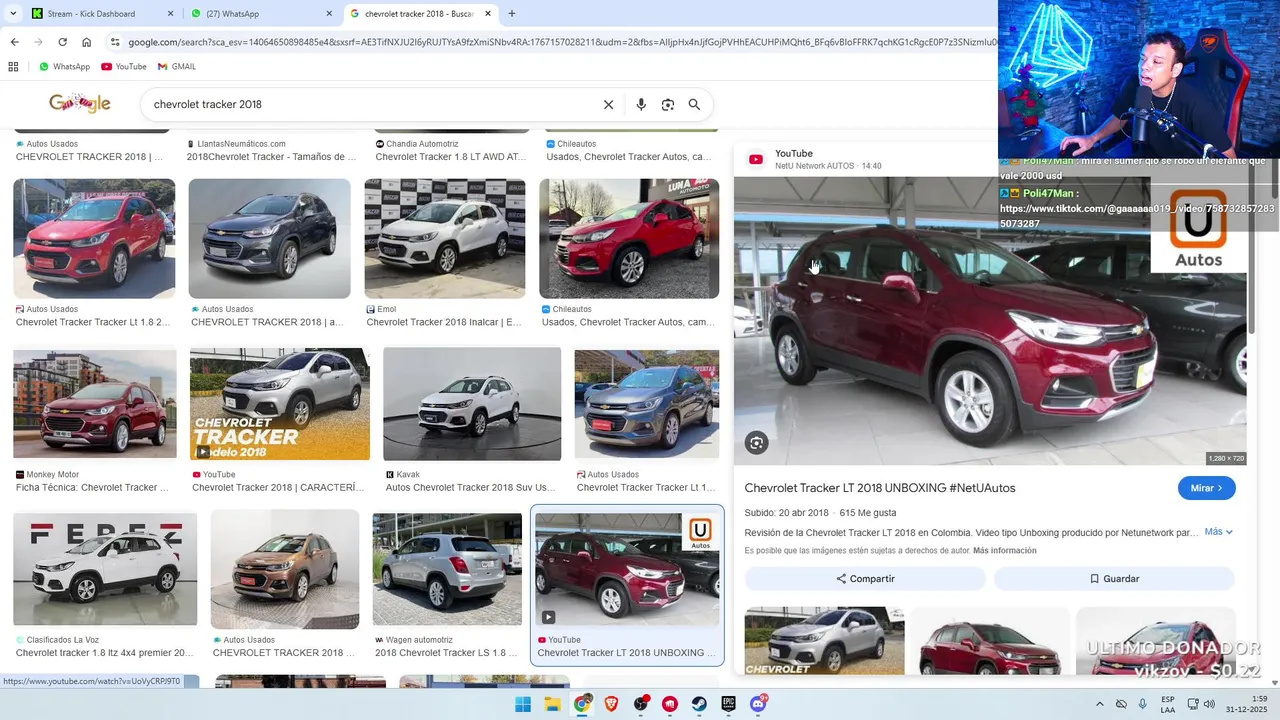Select red Tracker thumbnail from Chileautos

coord(629,239)
